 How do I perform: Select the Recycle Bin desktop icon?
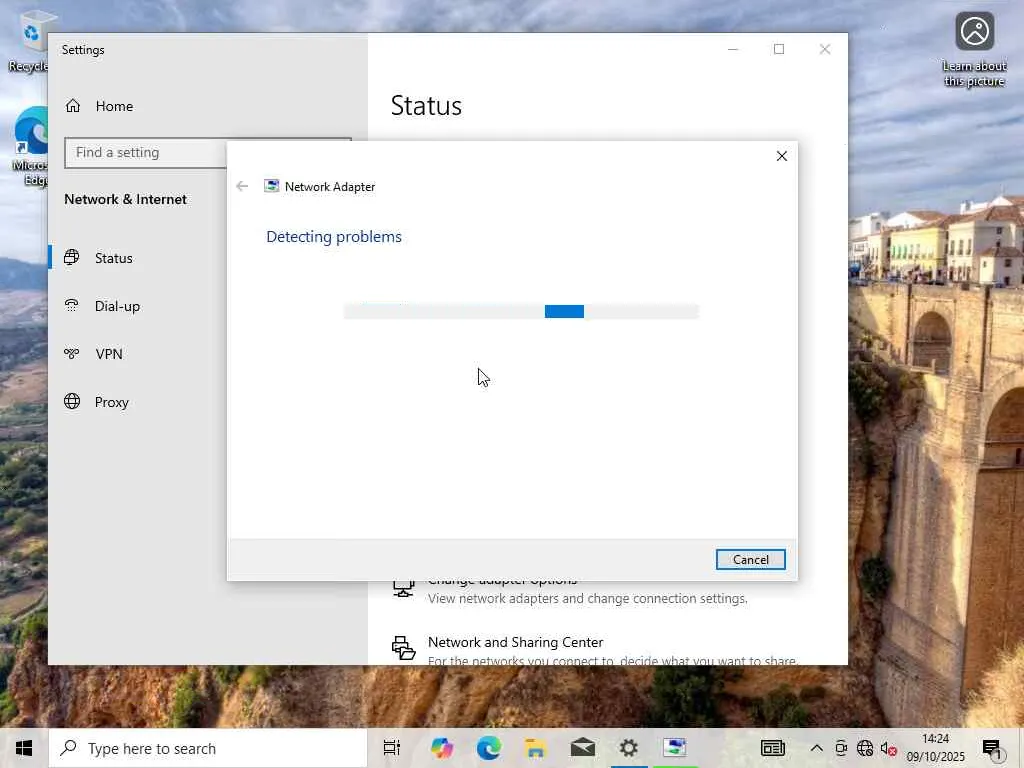point(27,42)
